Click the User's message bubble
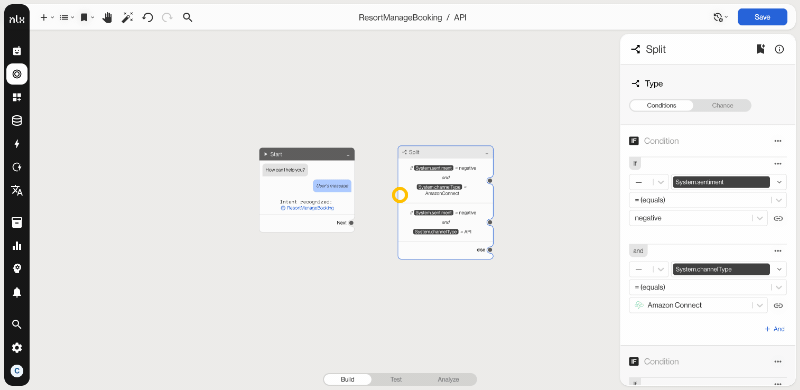 (332, 186)
